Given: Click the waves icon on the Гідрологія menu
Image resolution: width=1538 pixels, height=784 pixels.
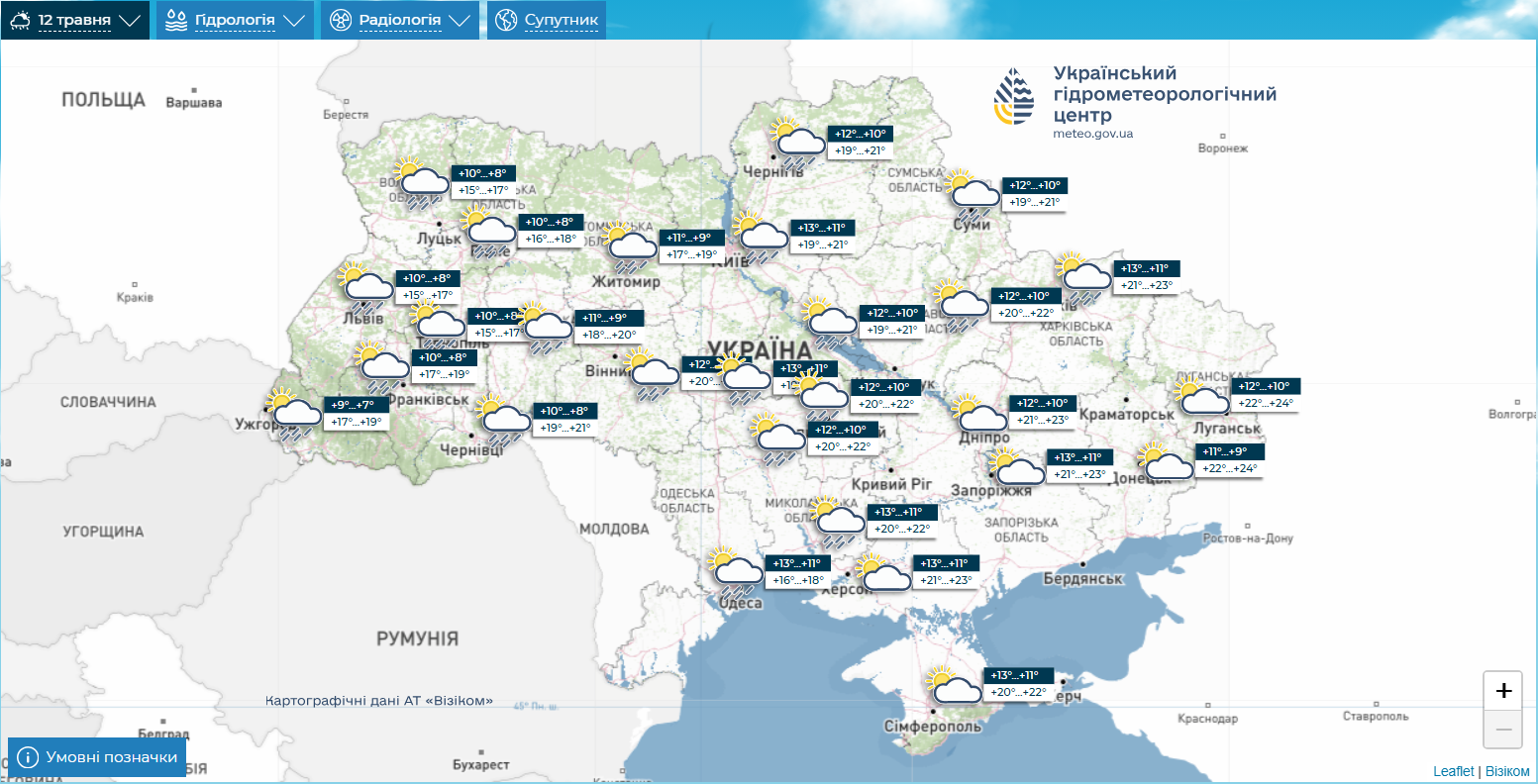Looking at the screenshot, I should pos(176,20).
